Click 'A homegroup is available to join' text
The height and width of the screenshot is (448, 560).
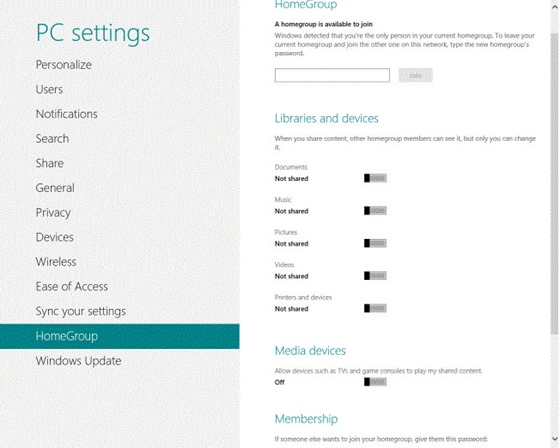324,24
